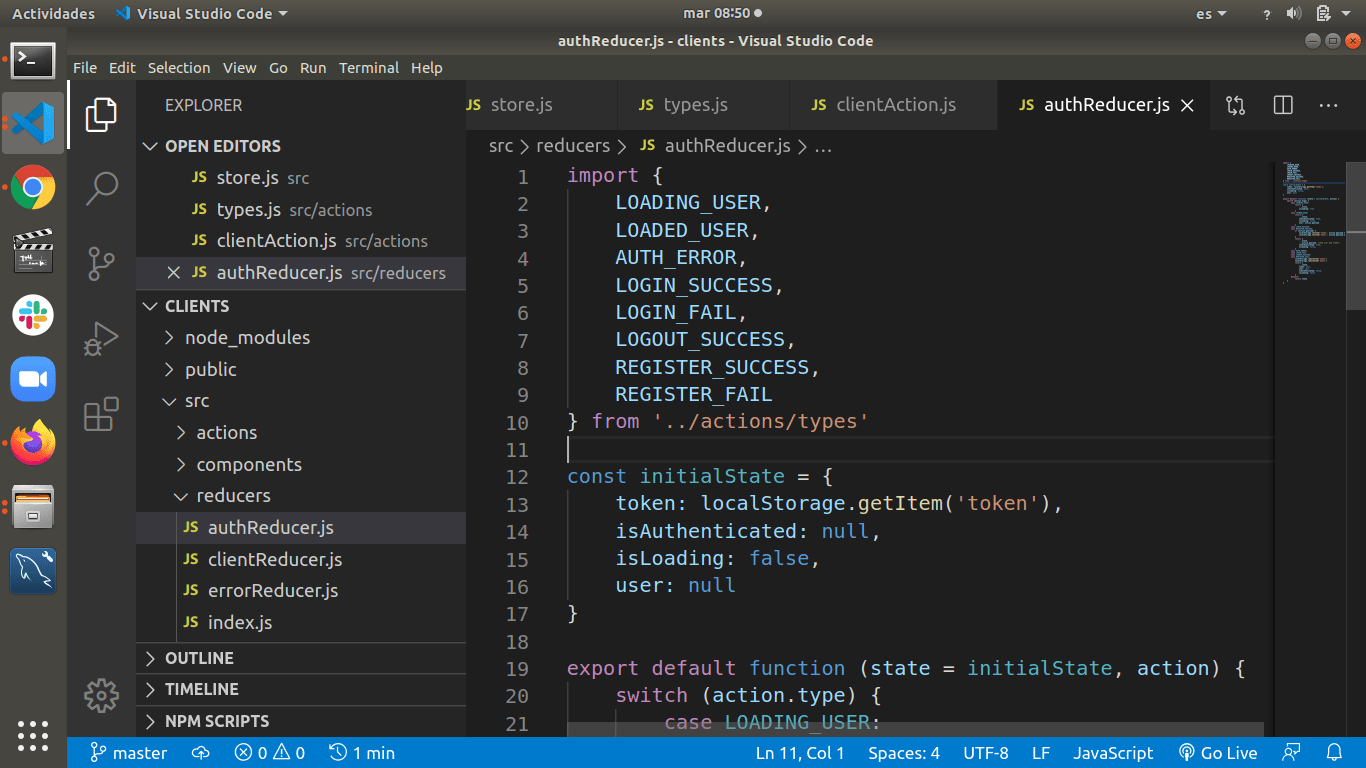Open the Source Control view
The image size is (1366, 768).
[x=101, y=264]
